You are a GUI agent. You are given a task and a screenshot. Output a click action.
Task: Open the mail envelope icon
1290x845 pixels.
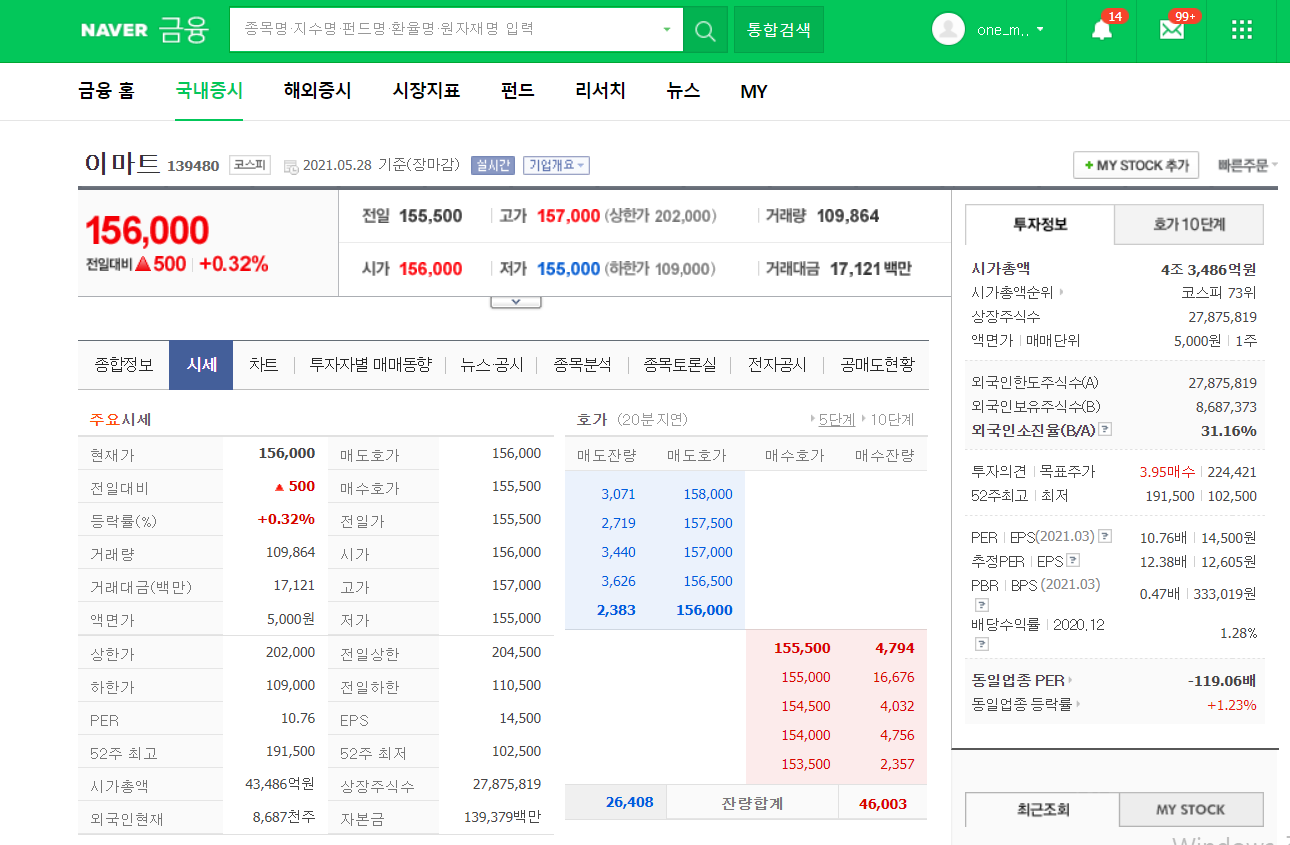(1171, 29)
